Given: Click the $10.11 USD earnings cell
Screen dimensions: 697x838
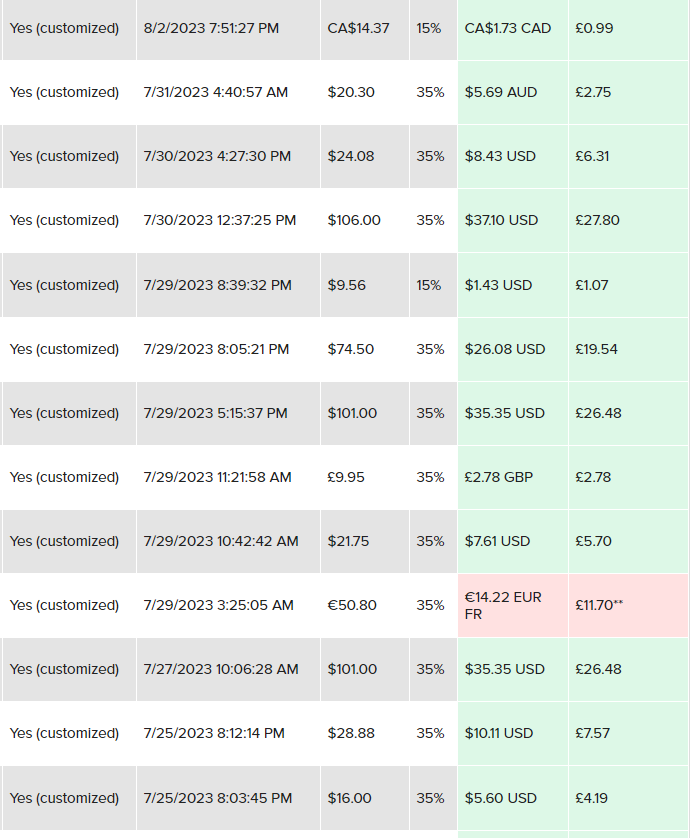Looking at the screenshot, I should click(499, 733).
